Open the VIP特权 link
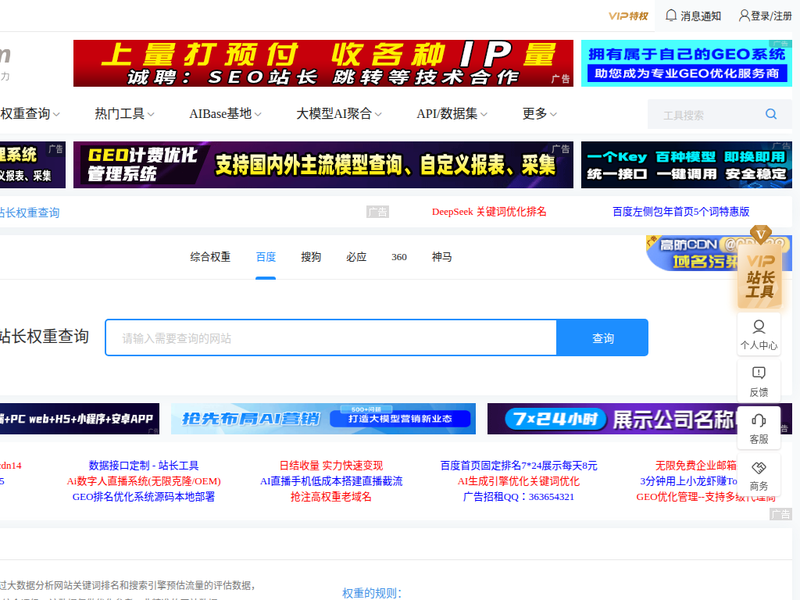800x600 pixels. click(628, 16)
